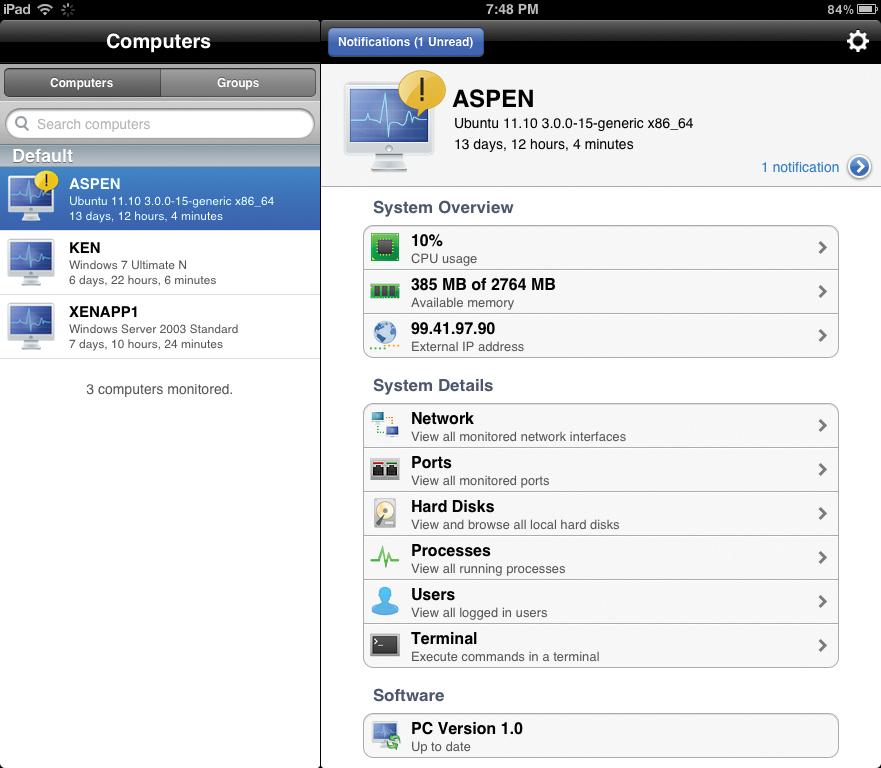Tap ASPEN's yellow alert badge icon
881x768 pixels.
[x=421, y=89]
